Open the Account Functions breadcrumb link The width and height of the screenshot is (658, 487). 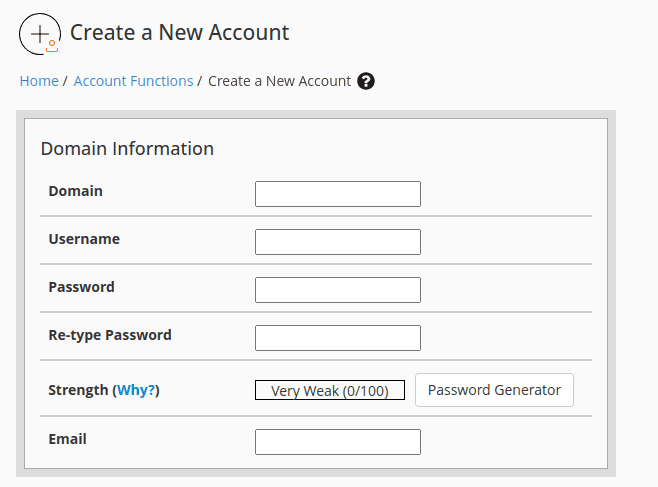(x=133, y=81)
